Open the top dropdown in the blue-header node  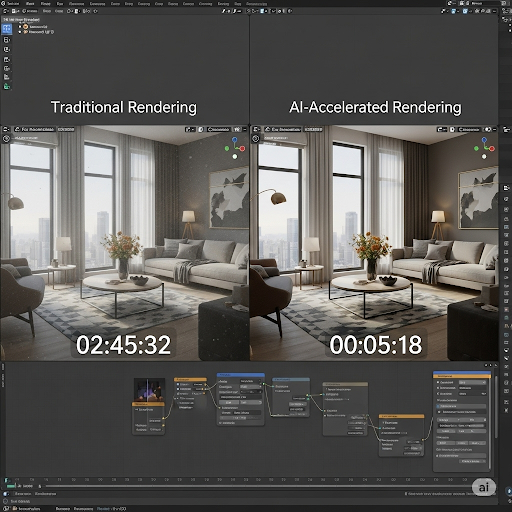click(x=251, y=381)
